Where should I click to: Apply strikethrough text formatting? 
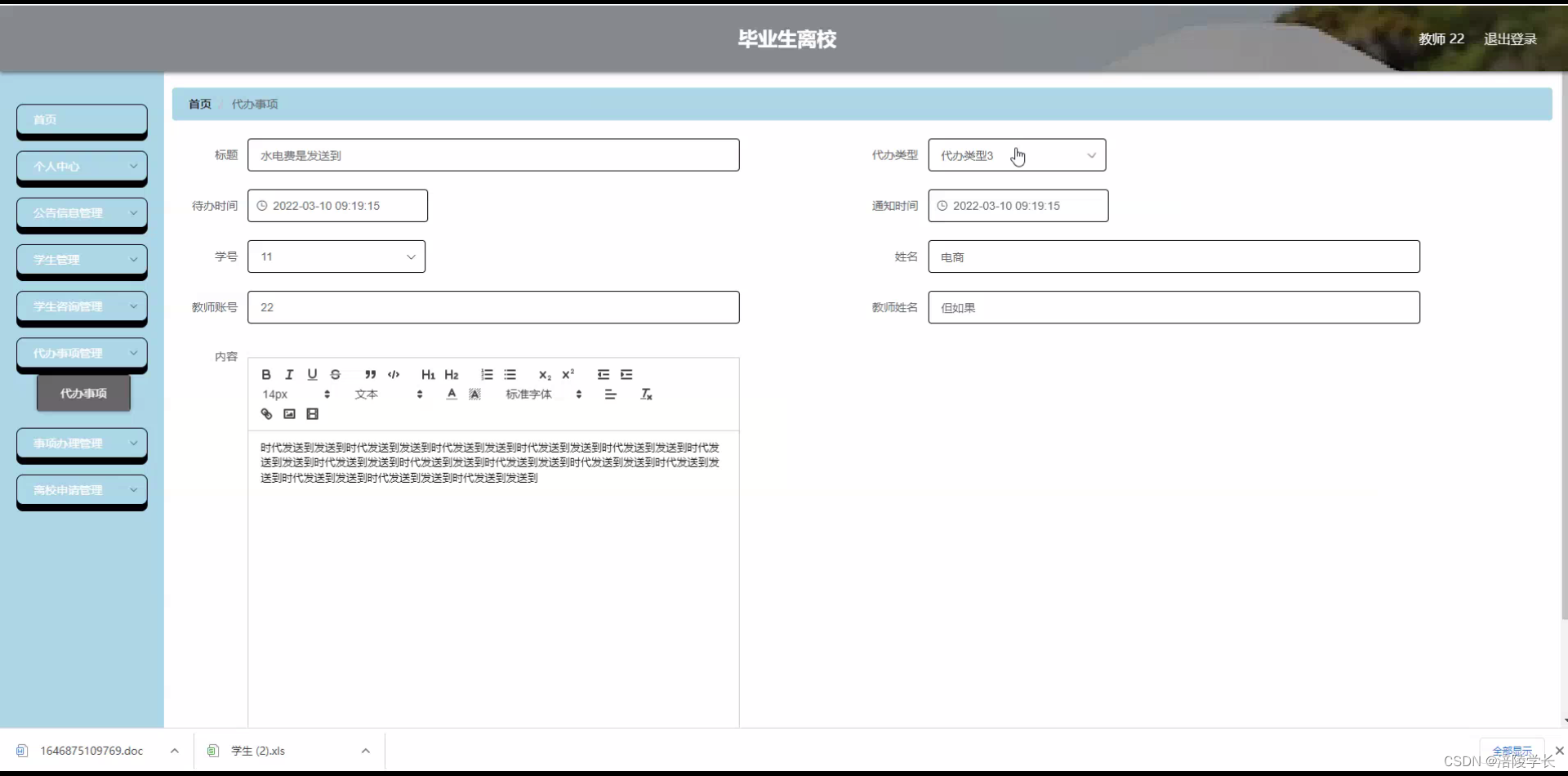pos(335,374)
